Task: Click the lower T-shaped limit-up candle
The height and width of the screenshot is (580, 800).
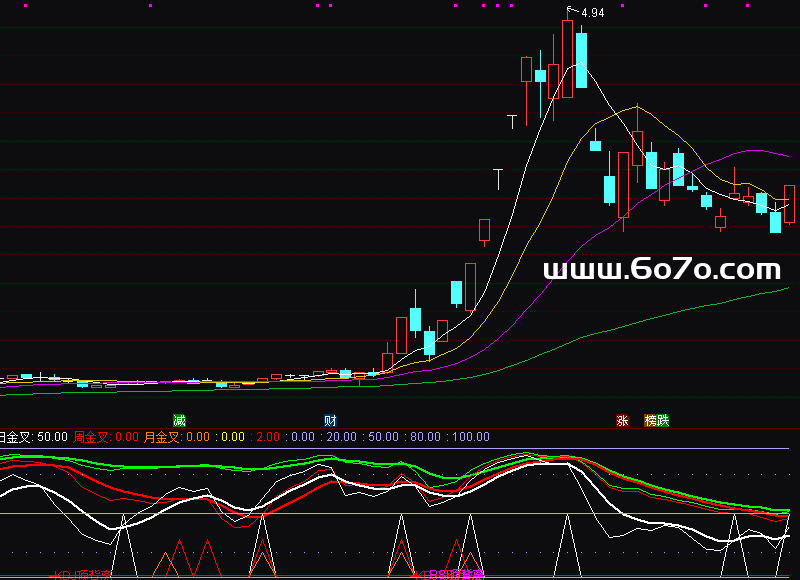Action: coord(498,179)
